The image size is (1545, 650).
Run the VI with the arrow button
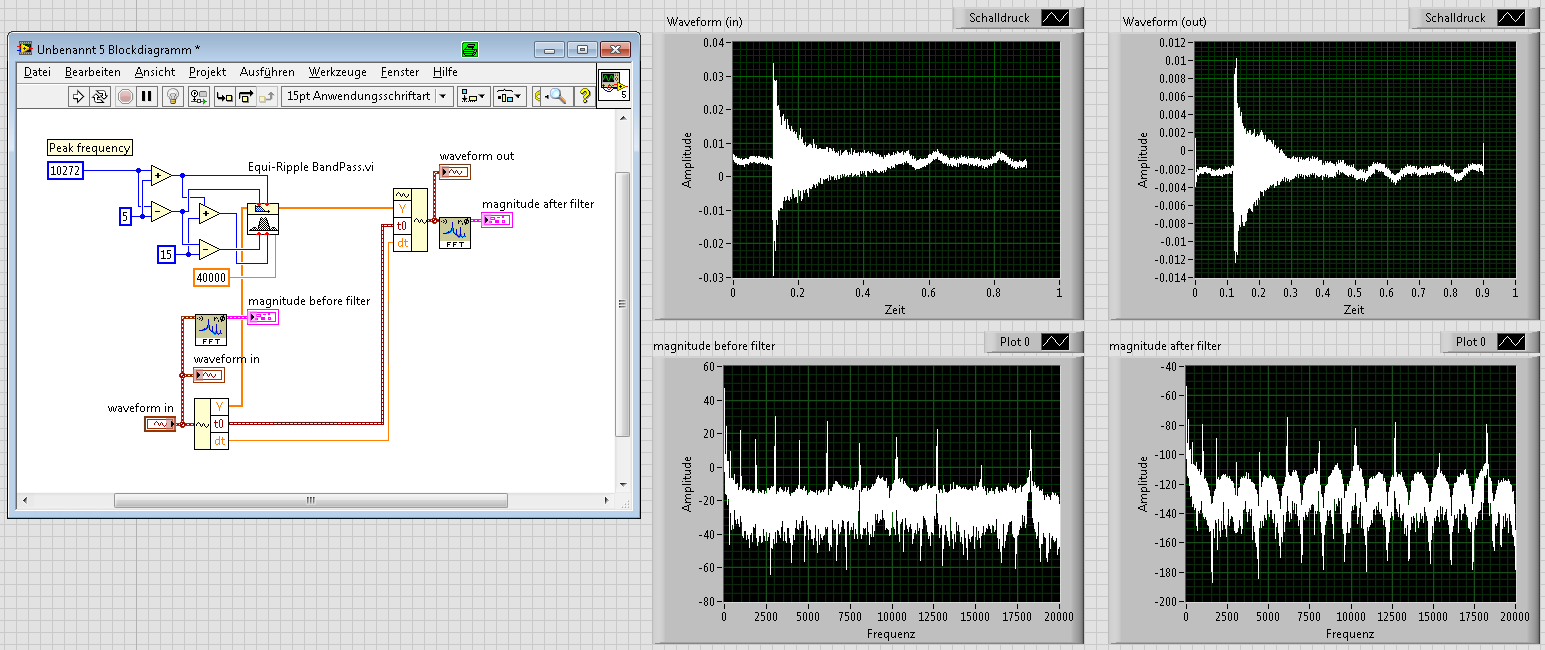(79, 96)
